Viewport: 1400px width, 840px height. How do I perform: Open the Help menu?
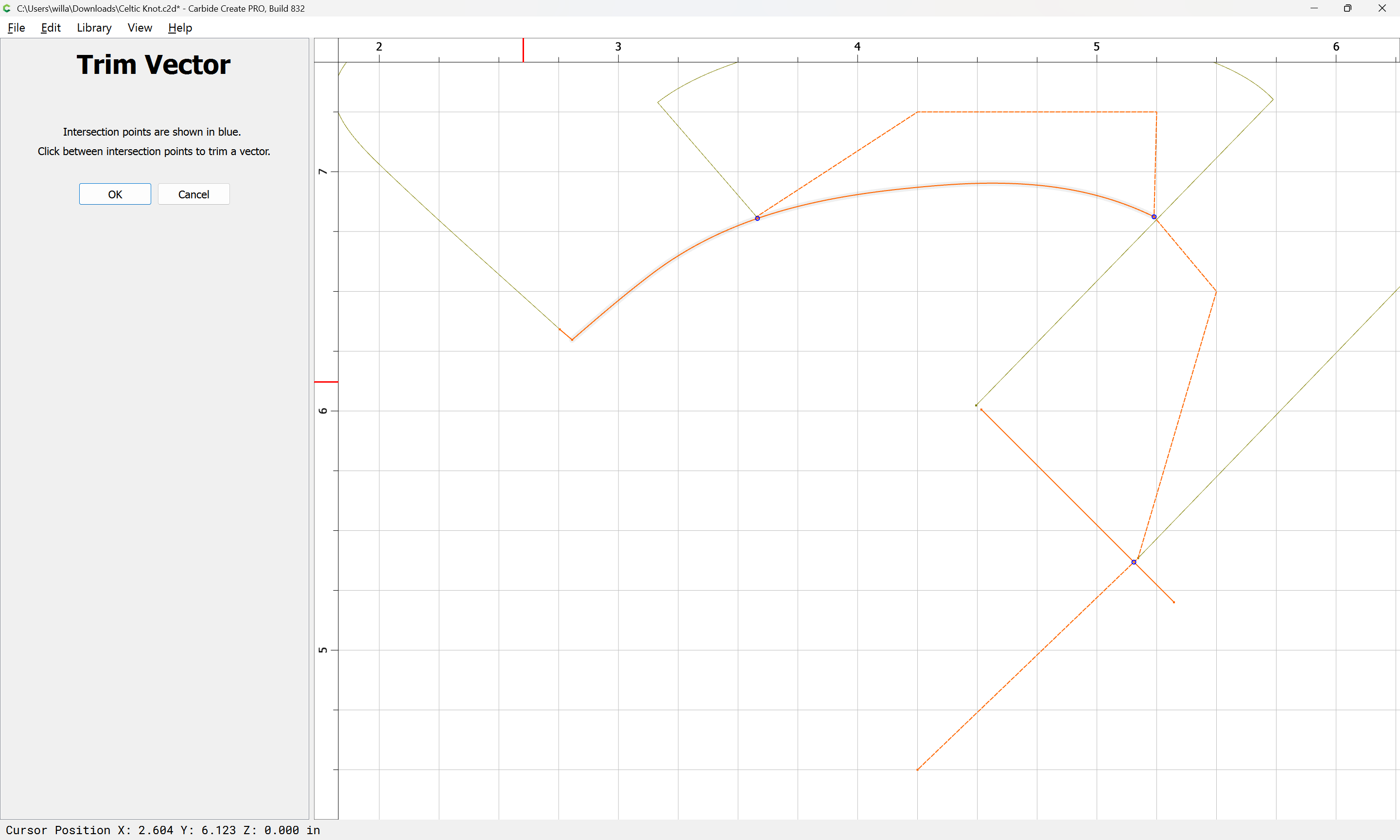coord(180,28)
